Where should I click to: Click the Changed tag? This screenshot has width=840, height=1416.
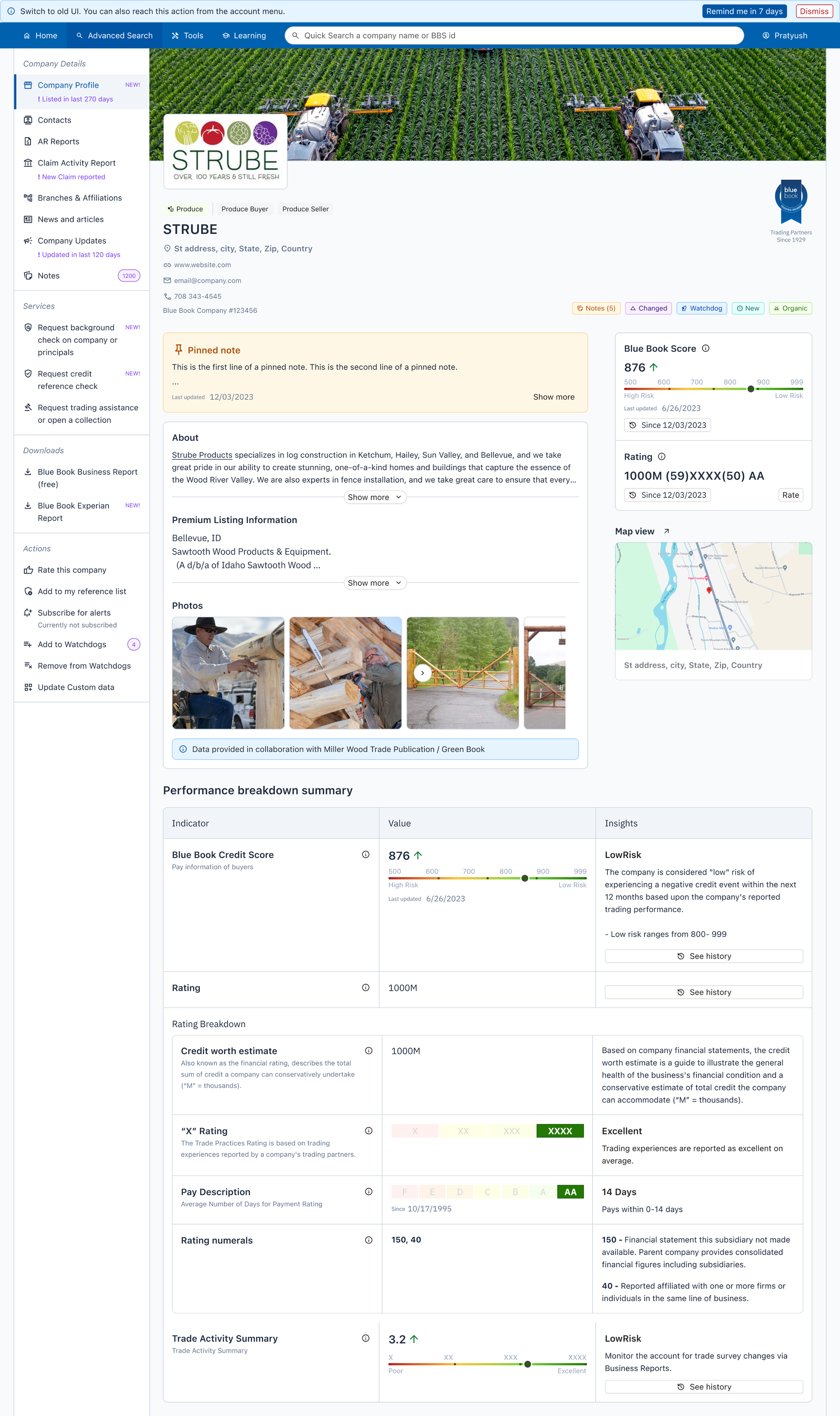point(649,308)
